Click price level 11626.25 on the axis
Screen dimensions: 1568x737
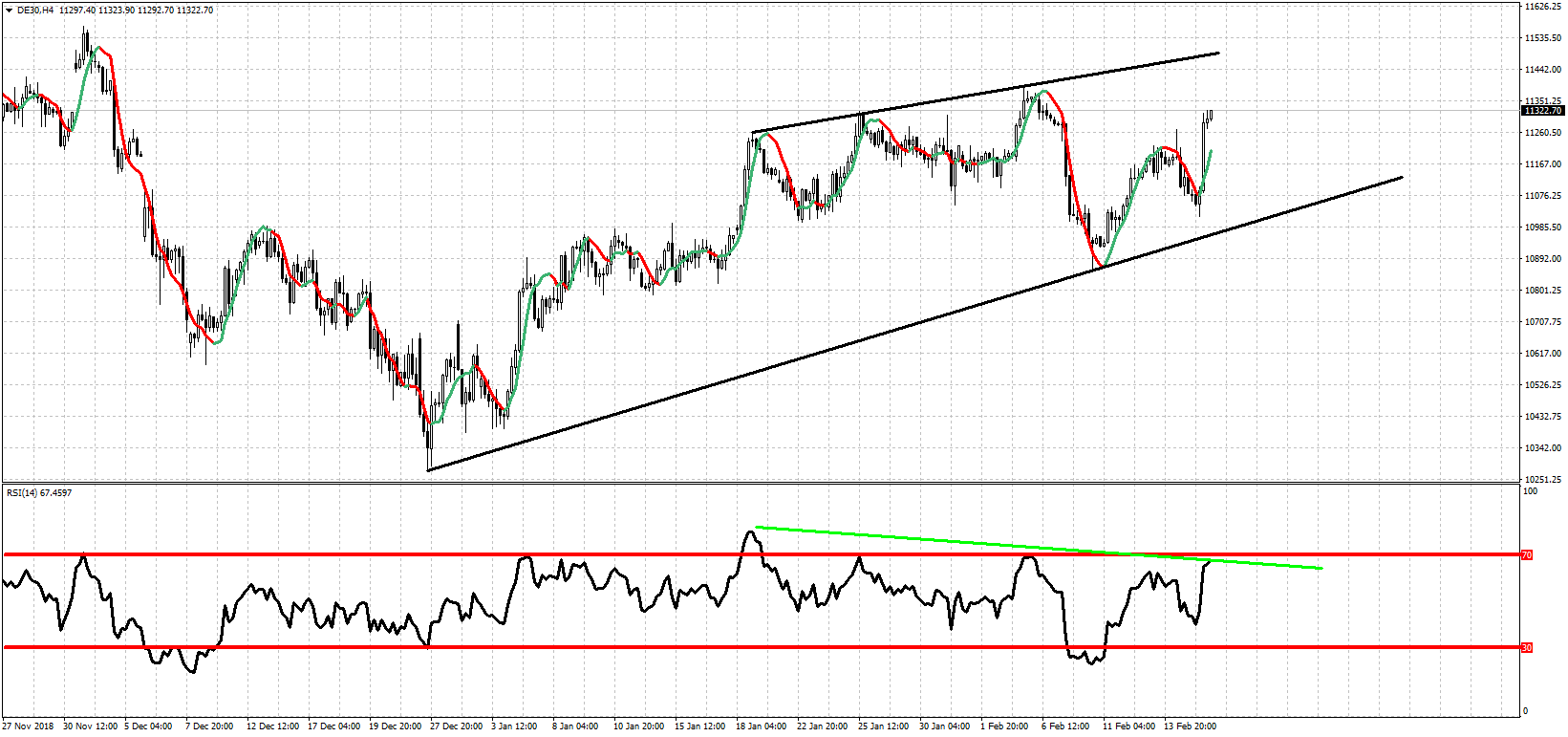coord(1543,7)
